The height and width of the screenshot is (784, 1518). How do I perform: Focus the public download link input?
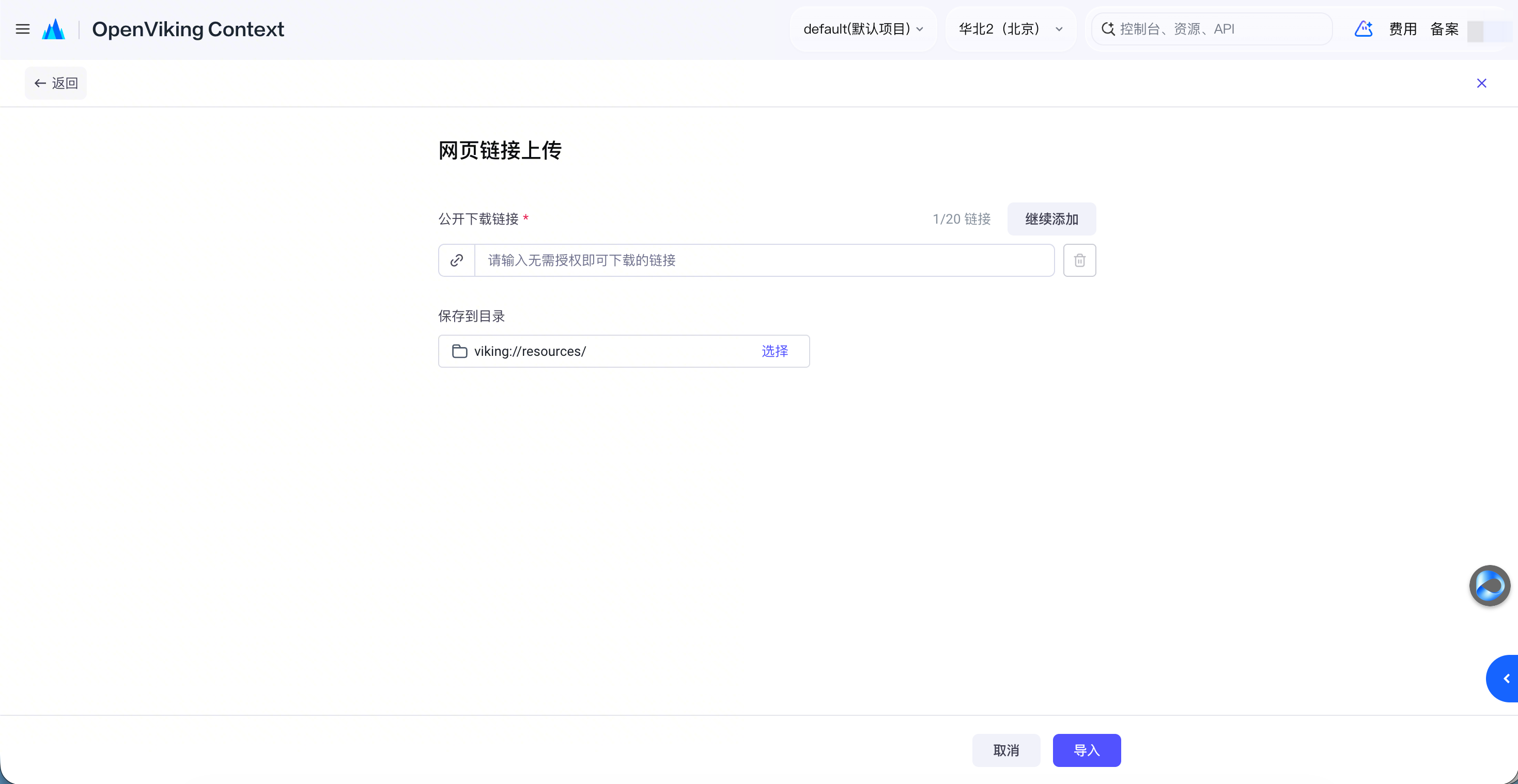click(764, 260)
